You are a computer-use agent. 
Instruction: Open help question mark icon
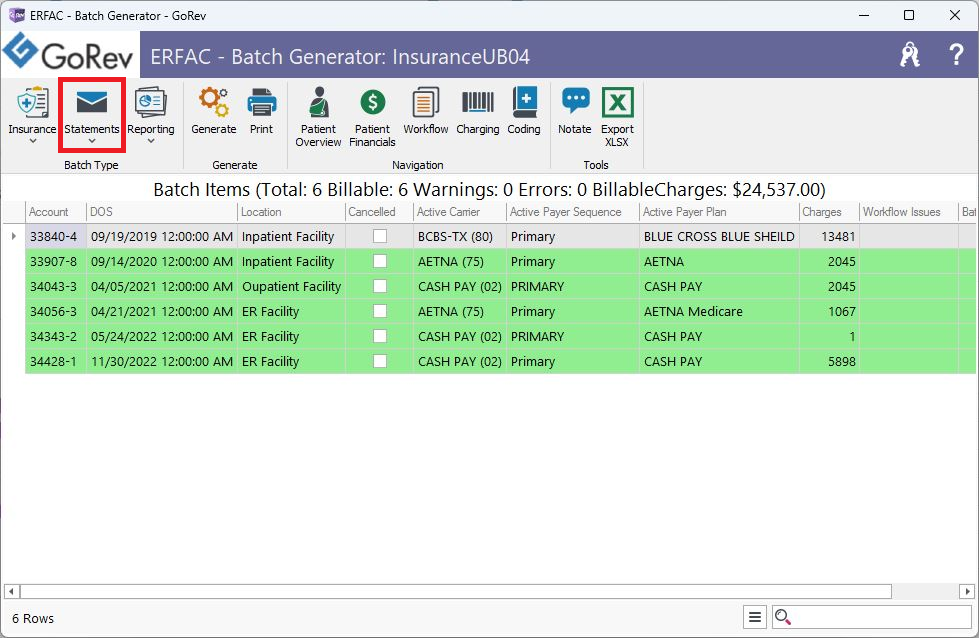956,55
